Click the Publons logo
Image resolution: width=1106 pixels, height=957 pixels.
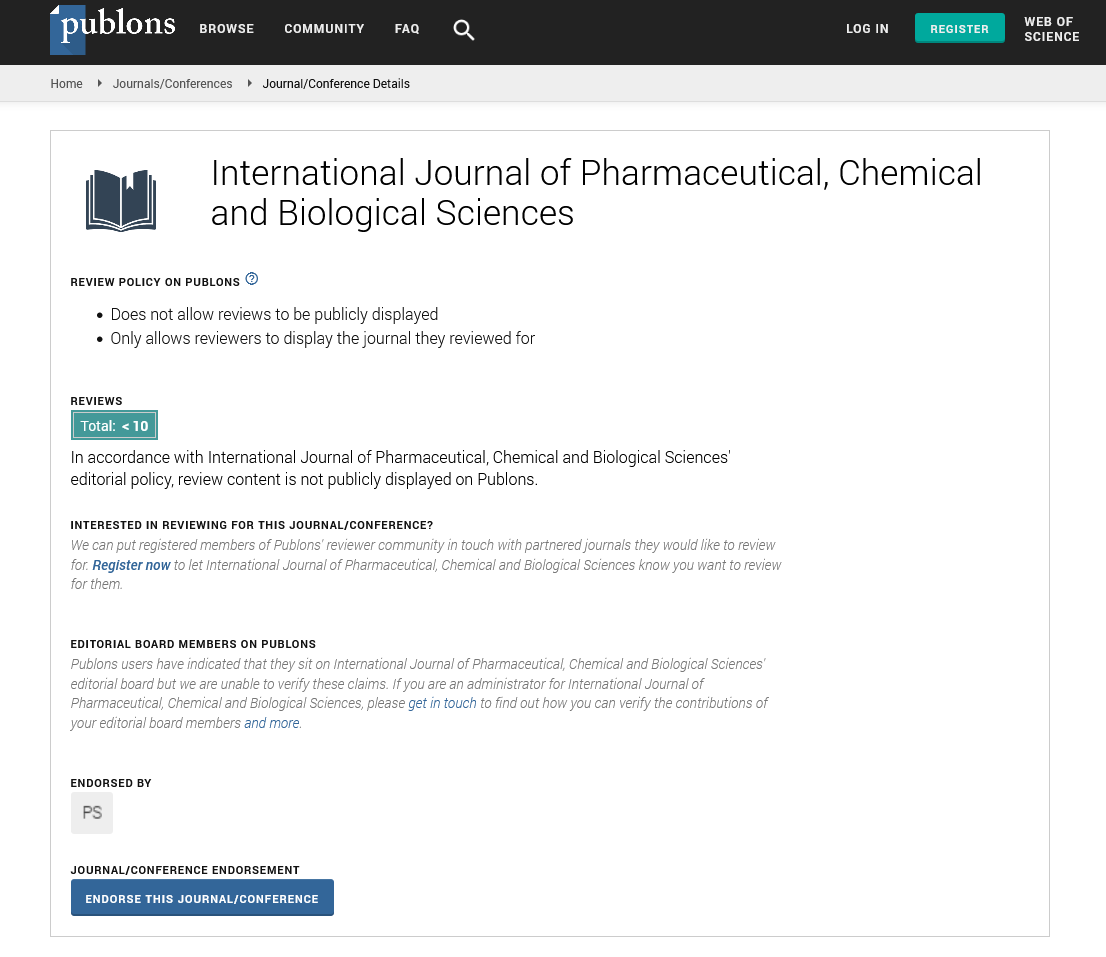113,29
